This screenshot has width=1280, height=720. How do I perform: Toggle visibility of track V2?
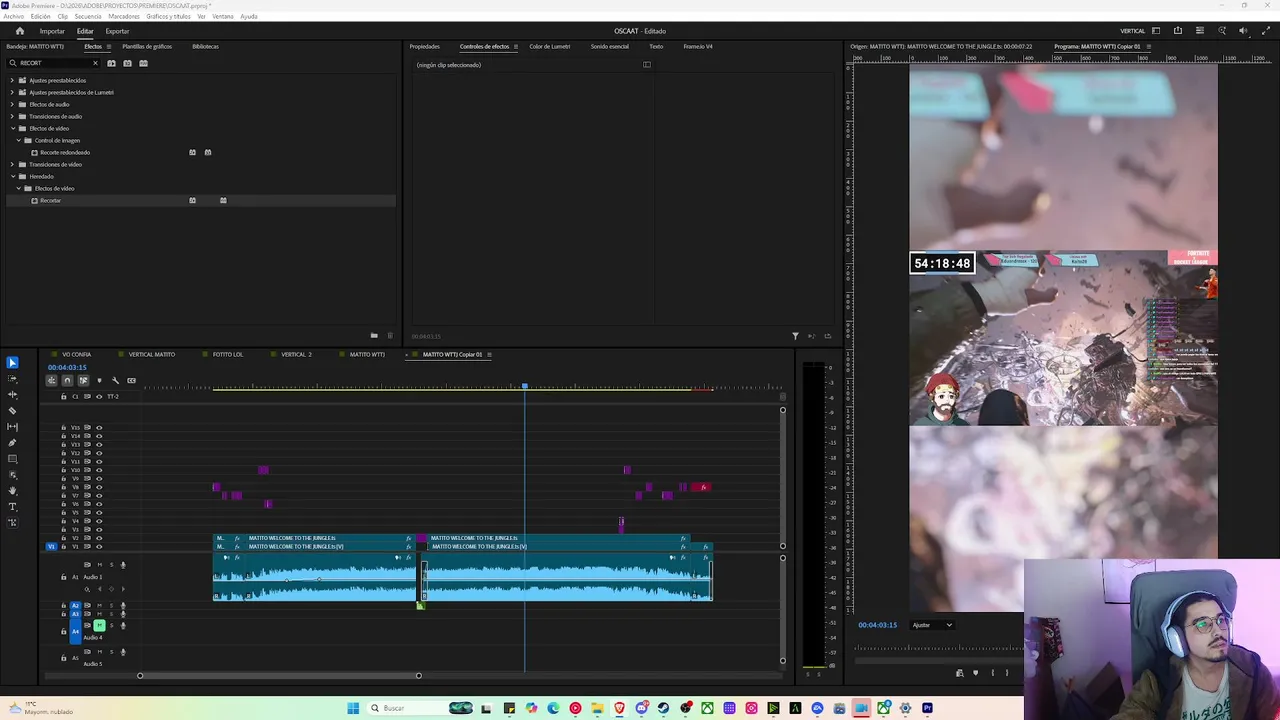[x=98, y=538]
